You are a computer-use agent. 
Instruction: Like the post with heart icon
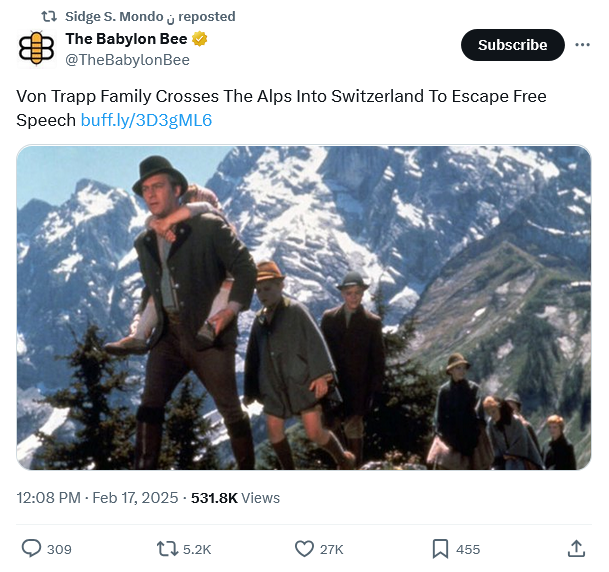(305, 549)
